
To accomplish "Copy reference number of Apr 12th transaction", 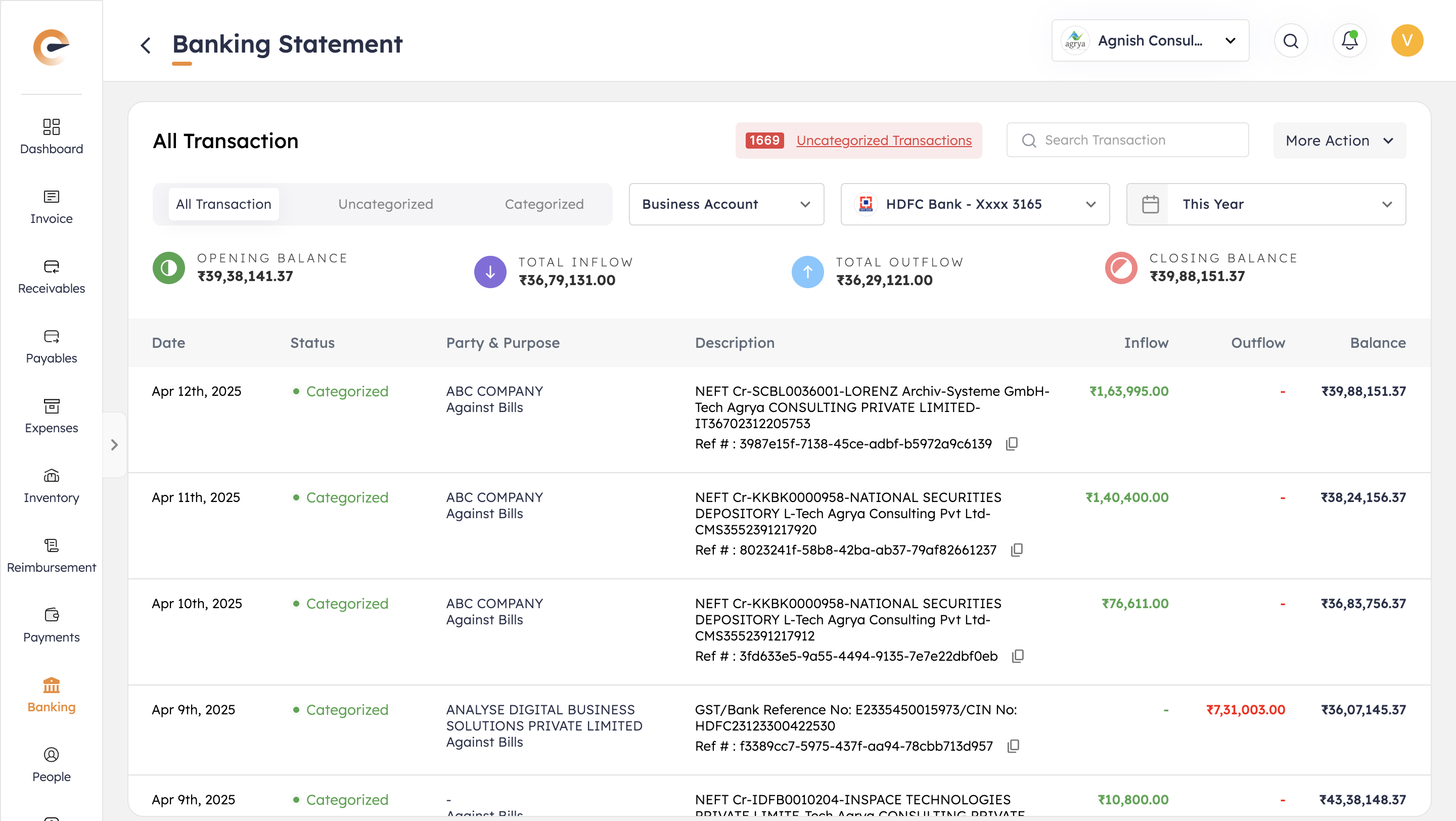I will click(1012, 443).
